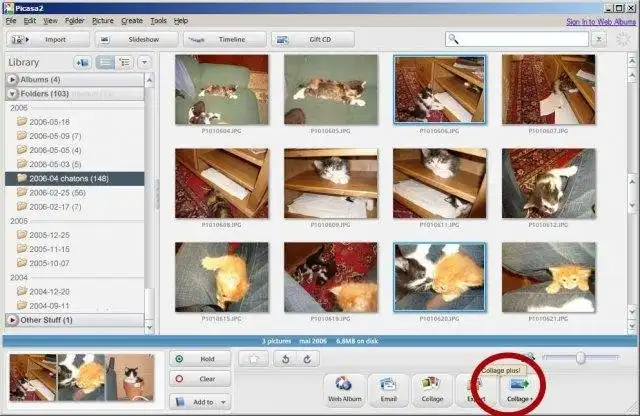Viewport: 640px width, 416px height.
Task: Open the Tools menu
Action: (158, 21)
